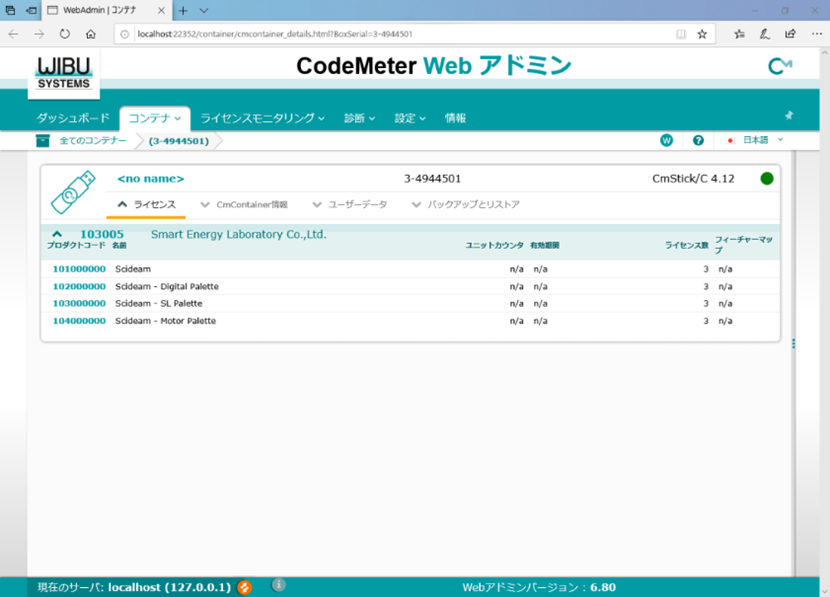Click the add notes pen icon
The height and width of the screenshot is (597, 830).
[765, 34]
